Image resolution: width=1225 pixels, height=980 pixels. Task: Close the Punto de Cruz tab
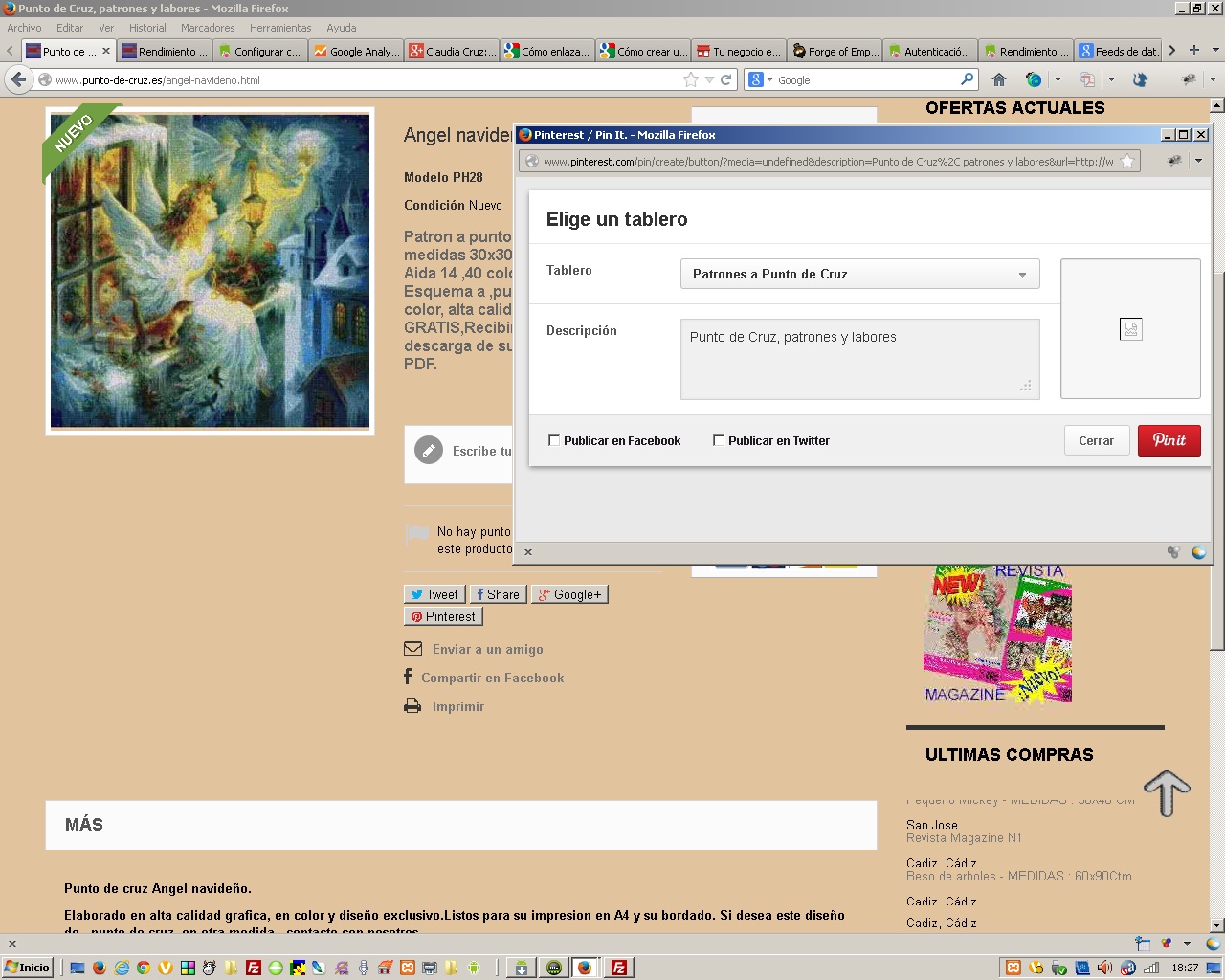[106, 51]
